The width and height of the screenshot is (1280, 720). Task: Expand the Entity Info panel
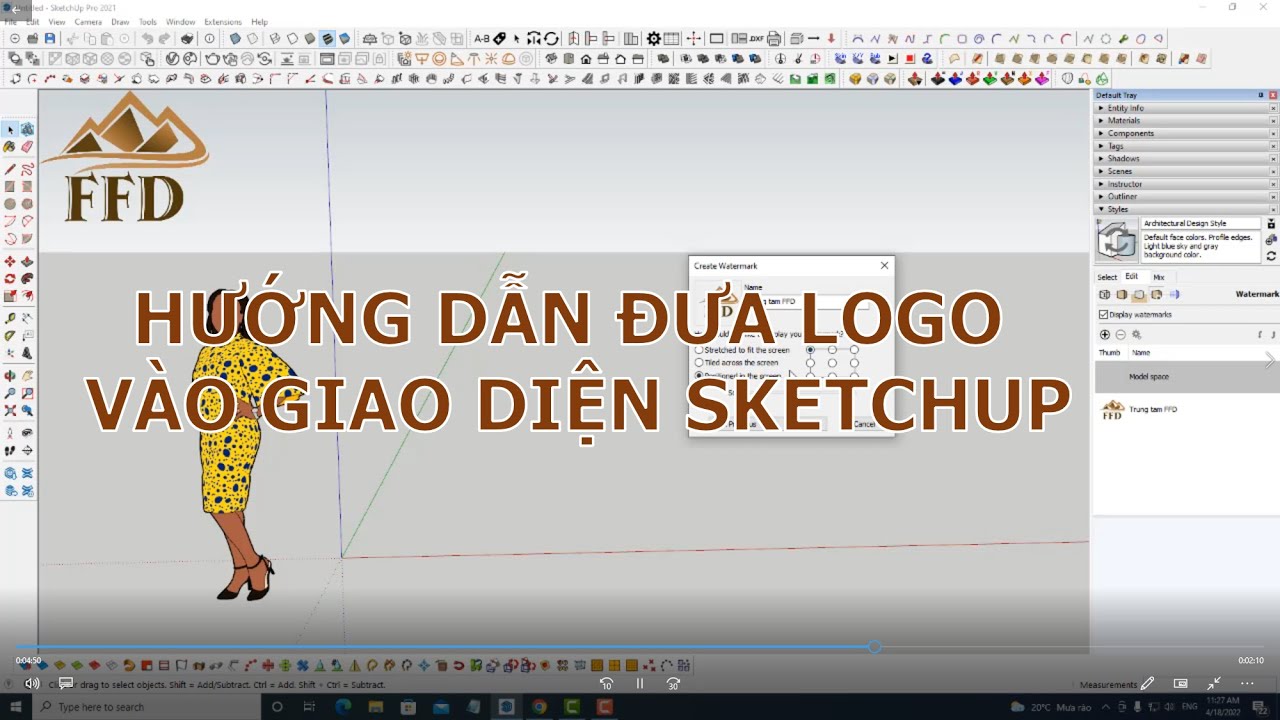[1185, 108]
